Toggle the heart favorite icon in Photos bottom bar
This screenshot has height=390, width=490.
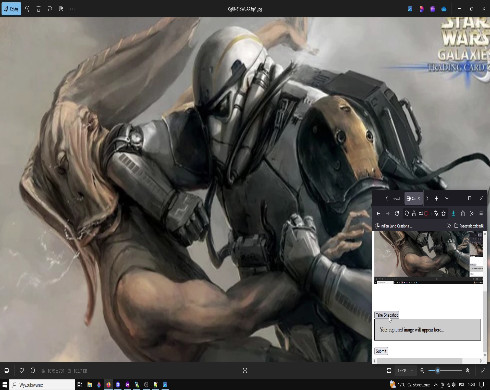point(22,370)
